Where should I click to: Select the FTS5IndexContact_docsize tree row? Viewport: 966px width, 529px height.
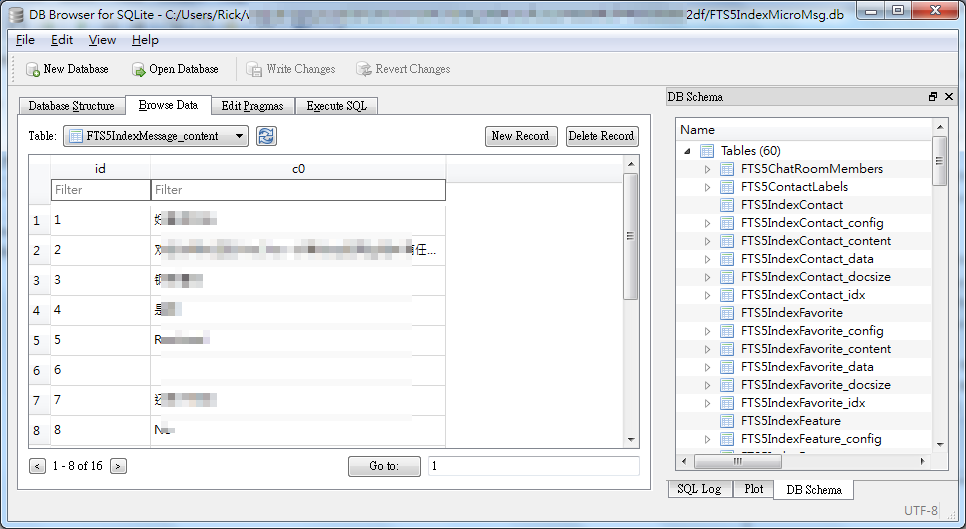coord(804,277)
